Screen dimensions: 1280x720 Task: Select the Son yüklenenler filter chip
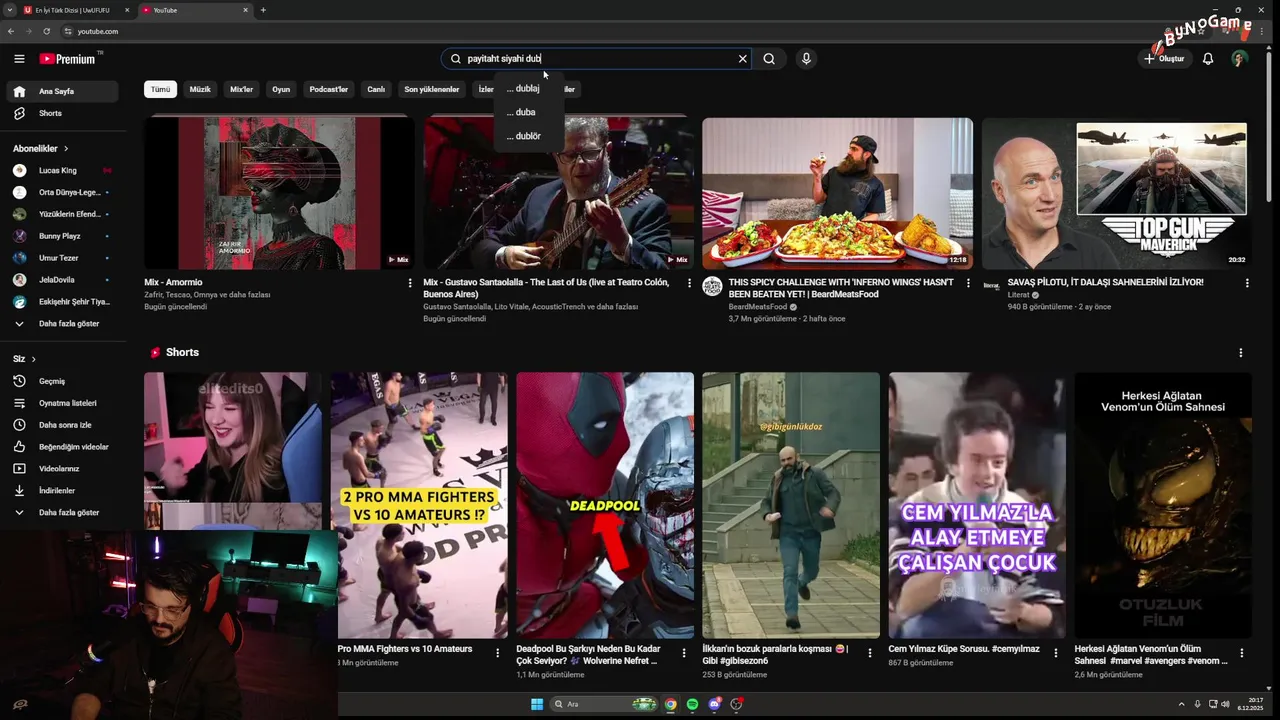431,89
